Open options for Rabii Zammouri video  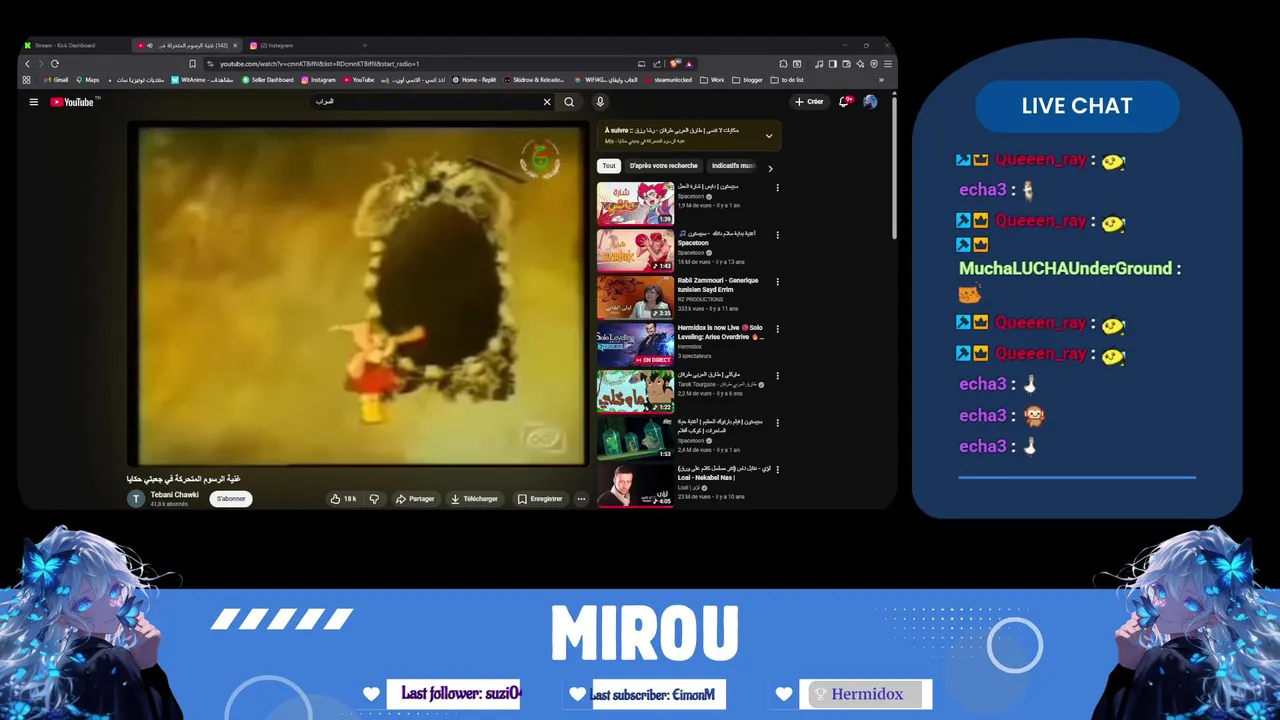tap(777, 282)
